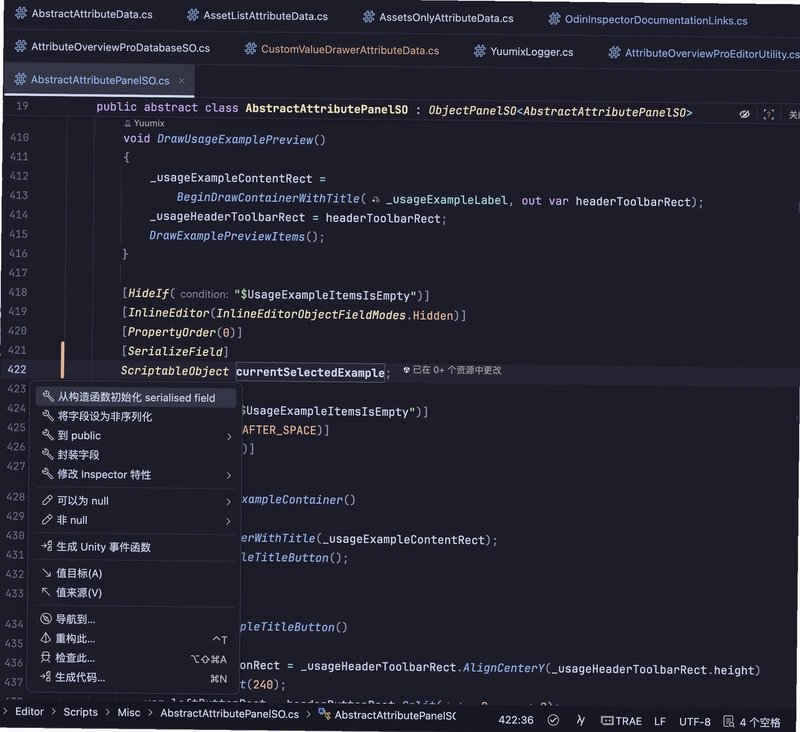Click '已在 0+ 个资源中更改' inlay hint
Screen dimensions: 800x732
tap(452, 370)
